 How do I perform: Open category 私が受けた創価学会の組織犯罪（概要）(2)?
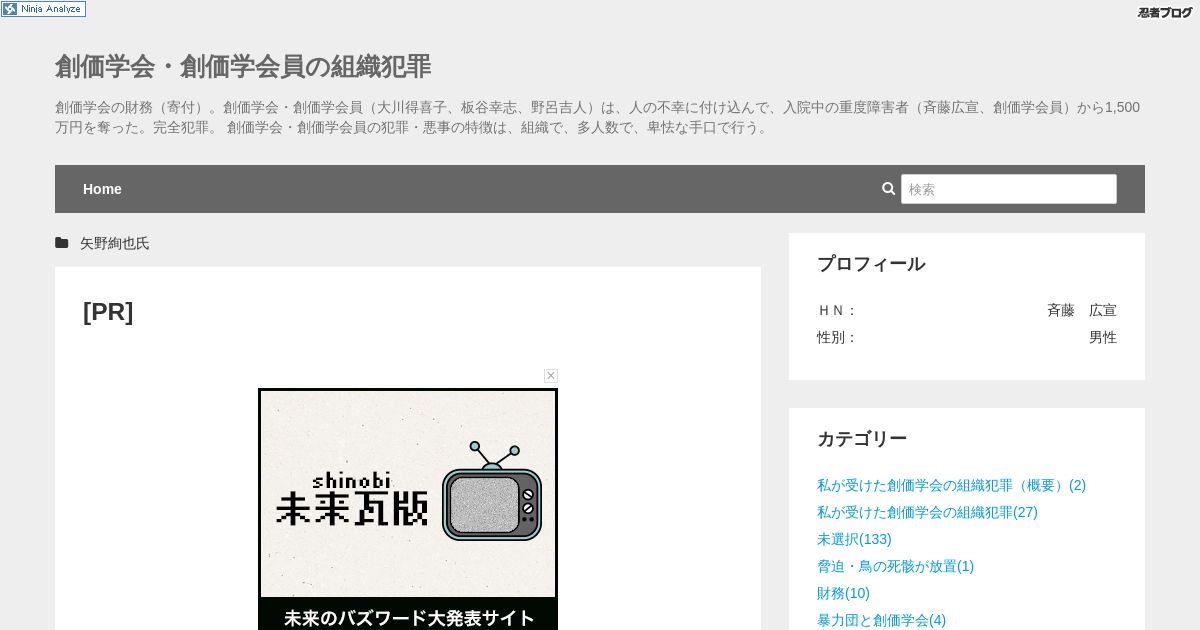(x=951, y=485)
